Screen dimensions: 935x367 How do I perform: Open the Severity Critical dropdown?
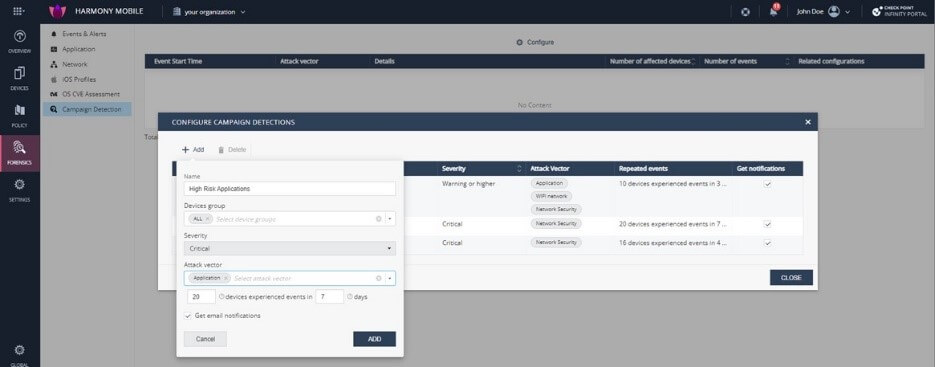290,248
